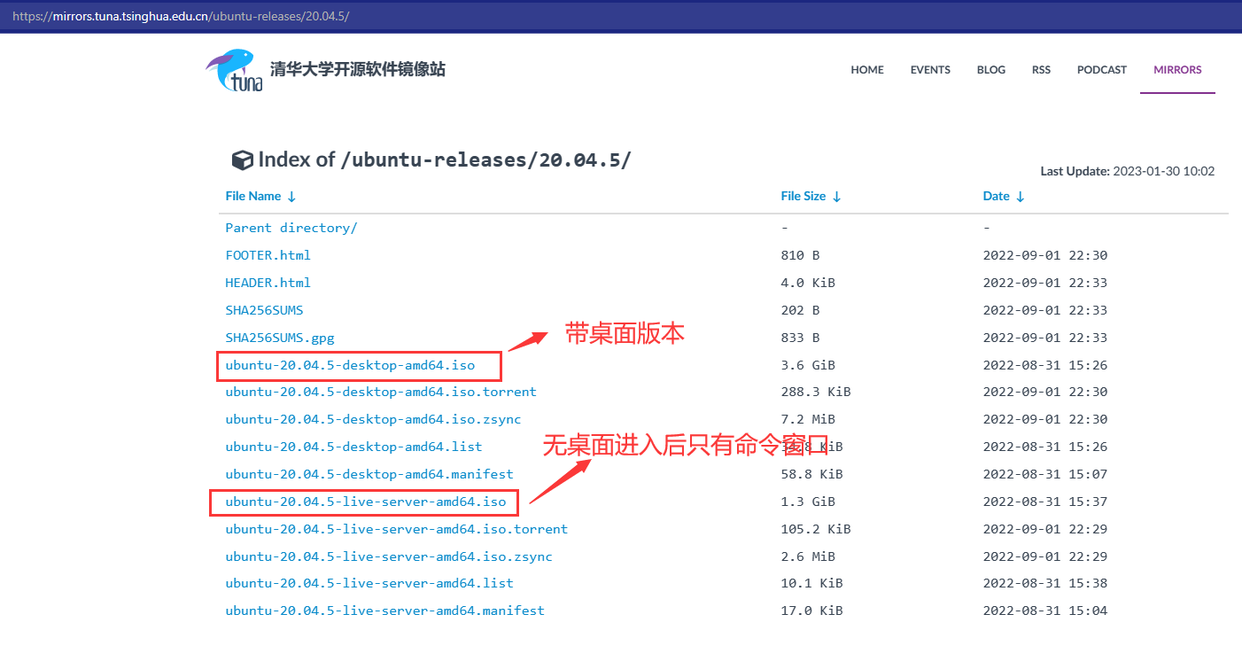1242x669 pixels.
Task: Click the date 2022-09-01 22:30 for FOOTER.html
Action: pyautogui.click(x=1045, y=255)
